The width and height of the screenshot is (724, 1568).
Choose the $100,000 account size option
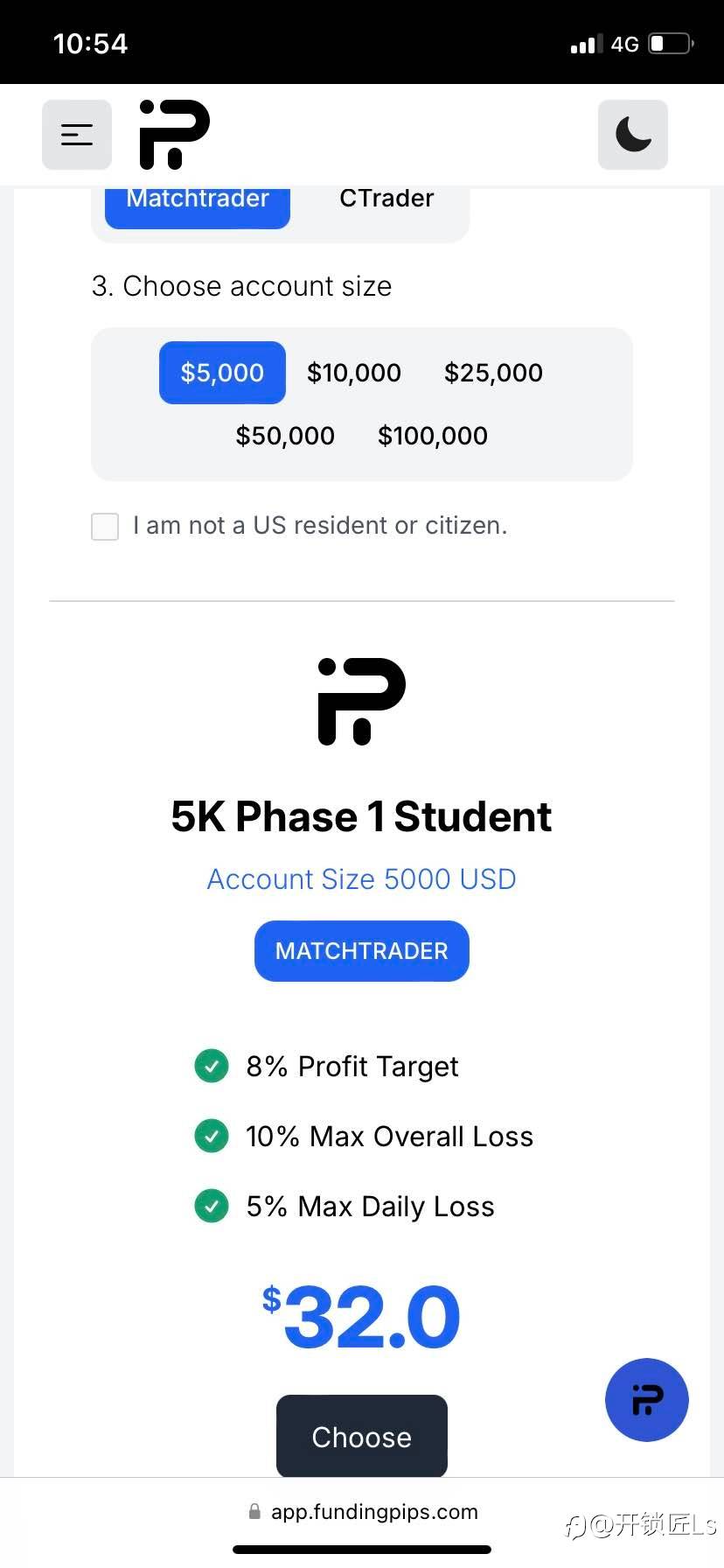(433, 436)
